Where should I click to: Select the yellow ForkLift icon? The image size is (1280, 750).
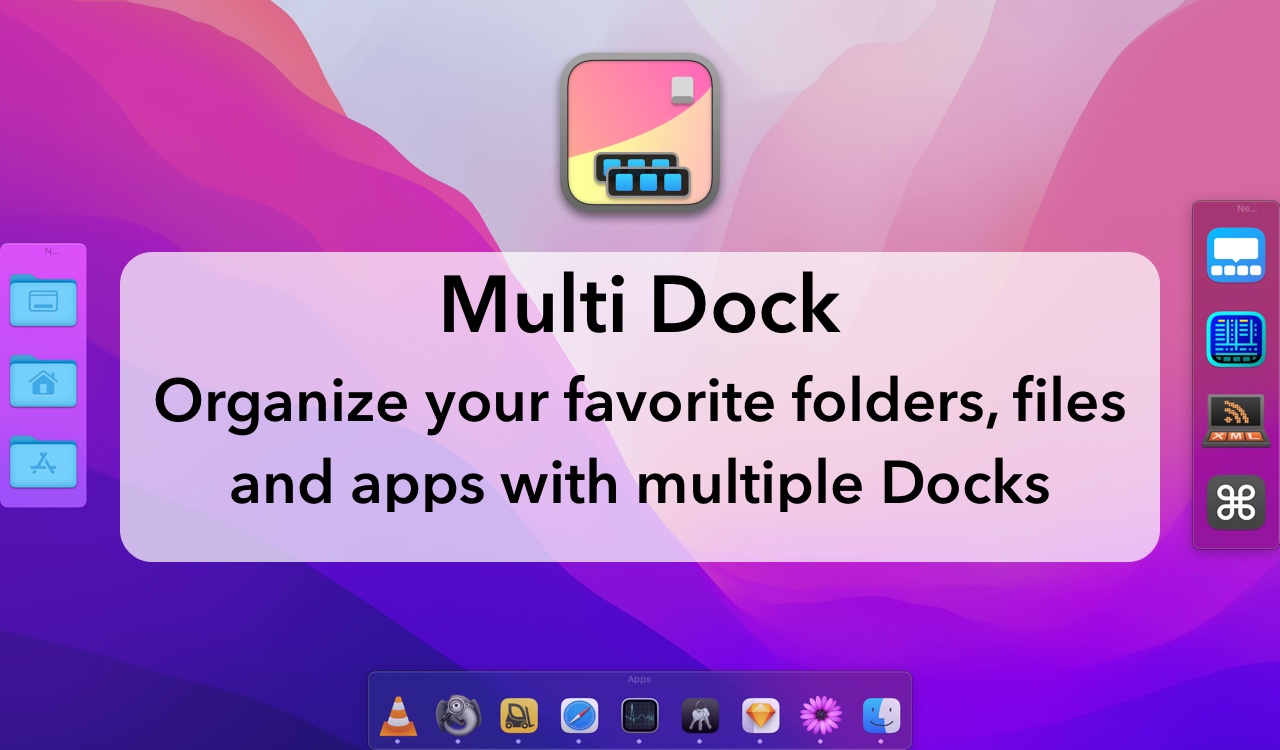click(519, 716)
